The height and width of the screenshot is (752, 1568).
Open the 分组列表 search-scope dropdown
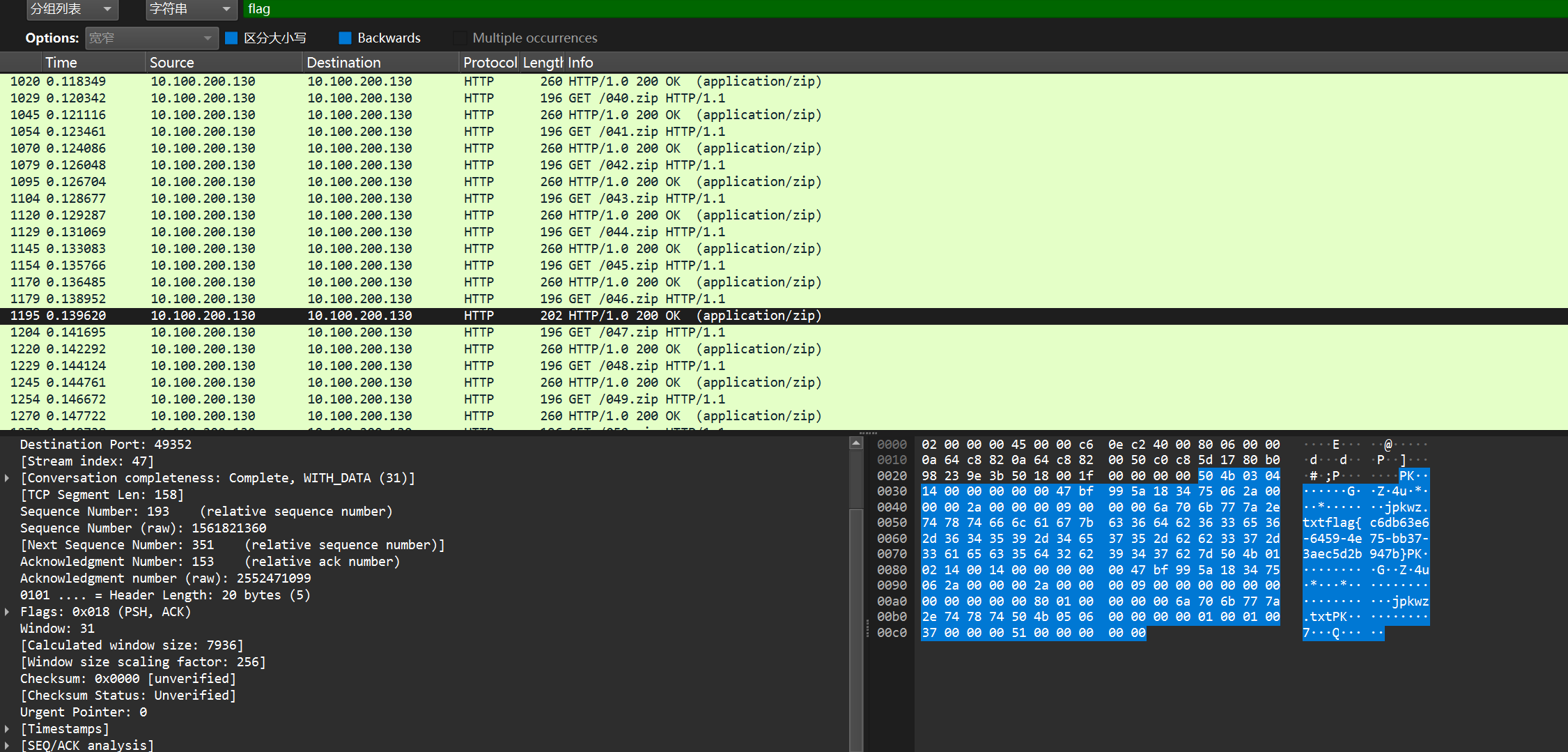(72, 9)
